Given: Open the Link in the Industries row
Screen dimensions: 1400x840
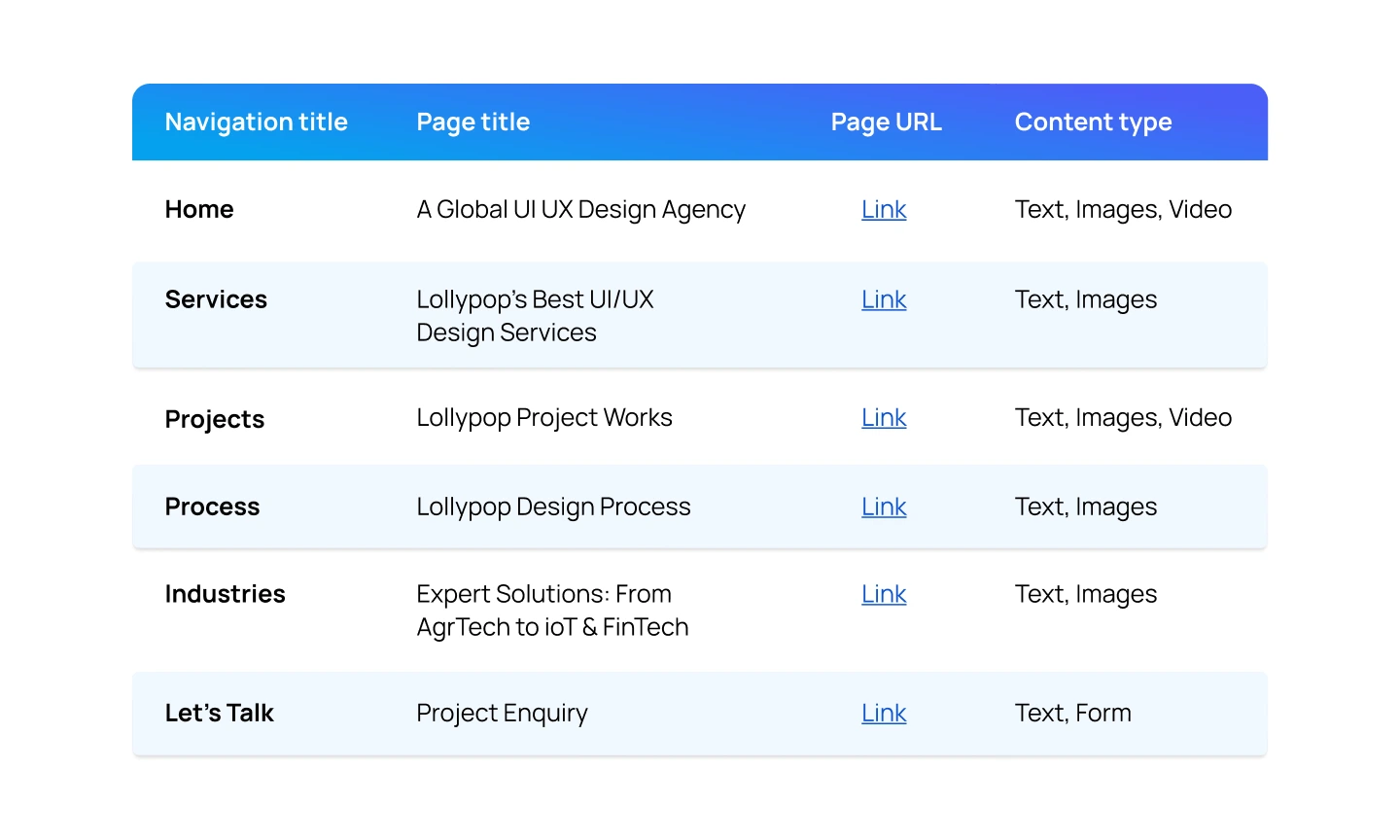Looking at the screenshot, I should (x=884, y=595).
